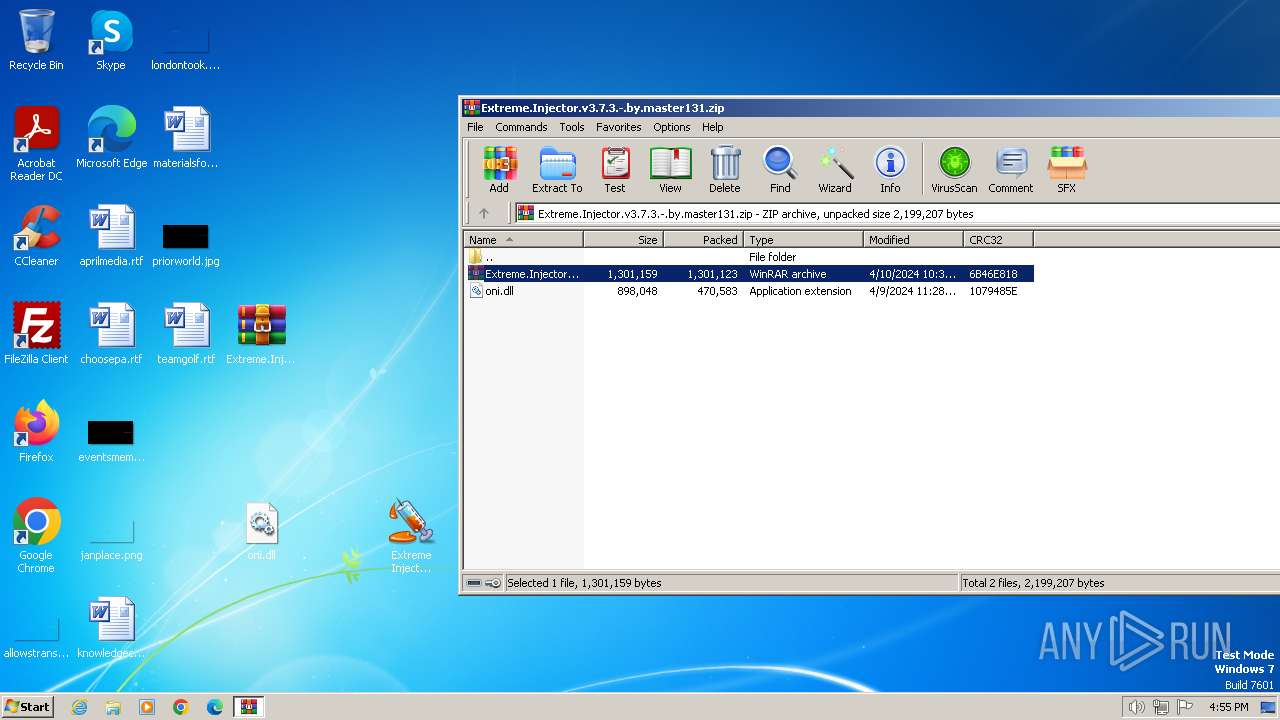Open the File menu
1280x720 pixels.
pos(475,127)
